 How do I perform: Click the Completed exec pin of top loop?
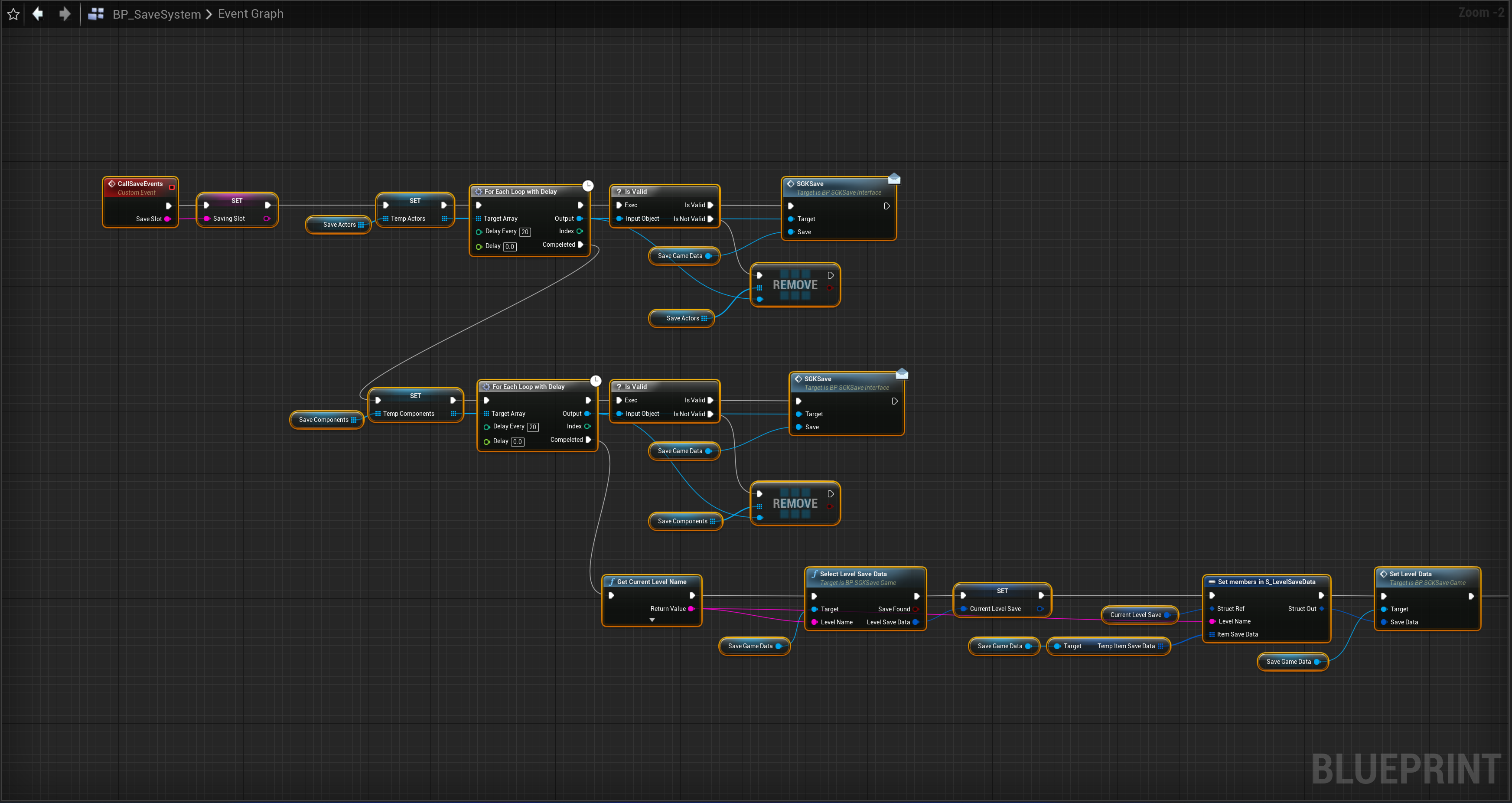tap(580, 245)
